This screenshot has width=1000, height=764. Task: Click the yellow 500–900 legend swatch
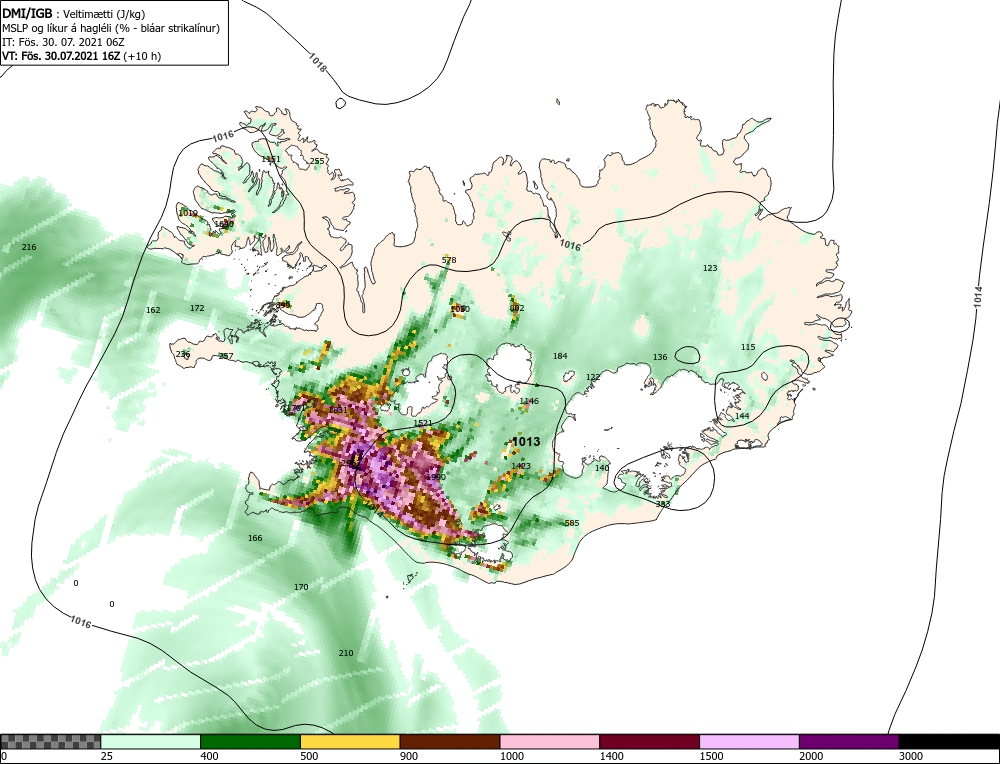point(350,742)
